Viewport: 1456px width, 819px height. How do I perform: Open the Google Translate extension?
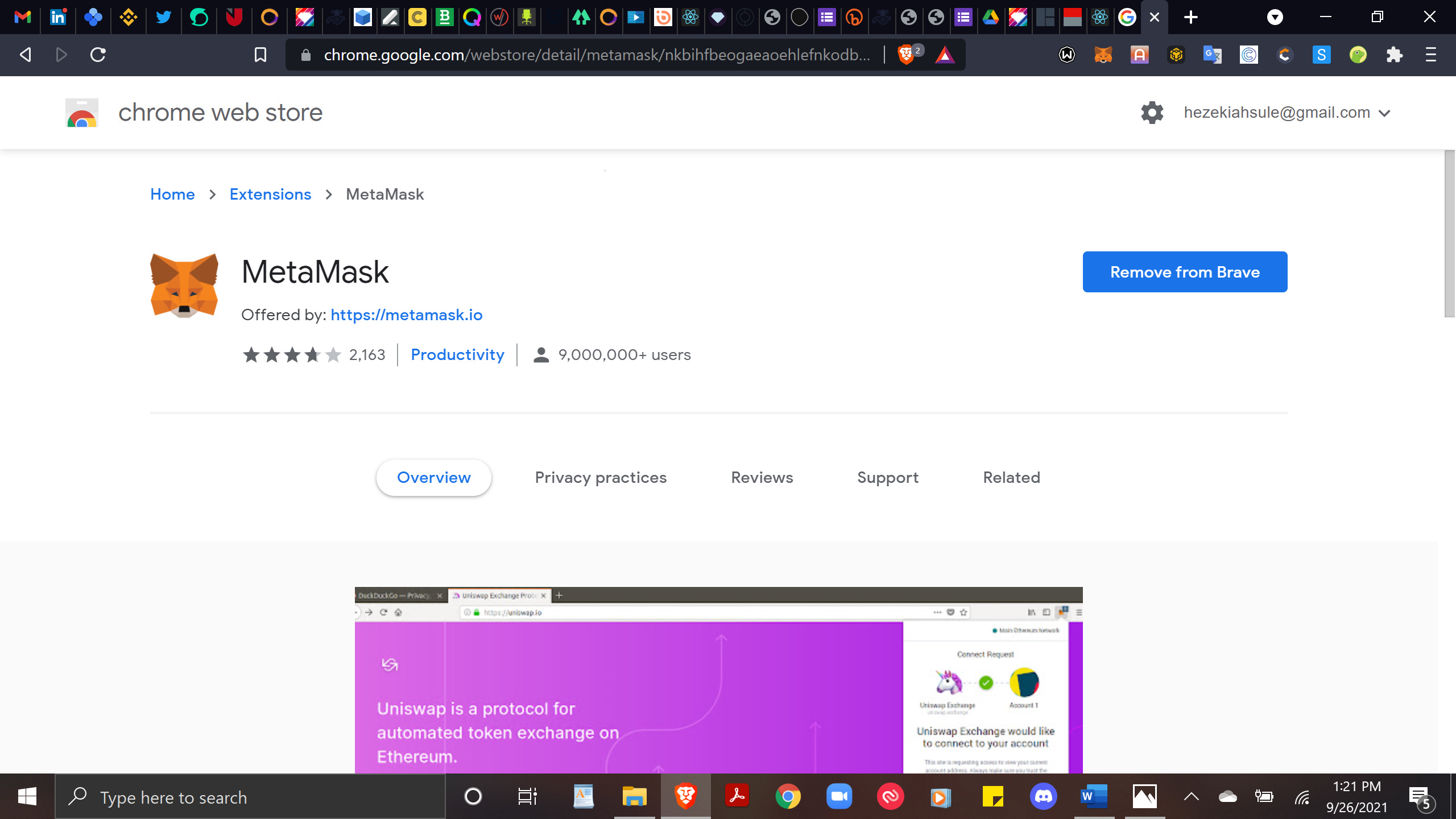click(1213, 55)
